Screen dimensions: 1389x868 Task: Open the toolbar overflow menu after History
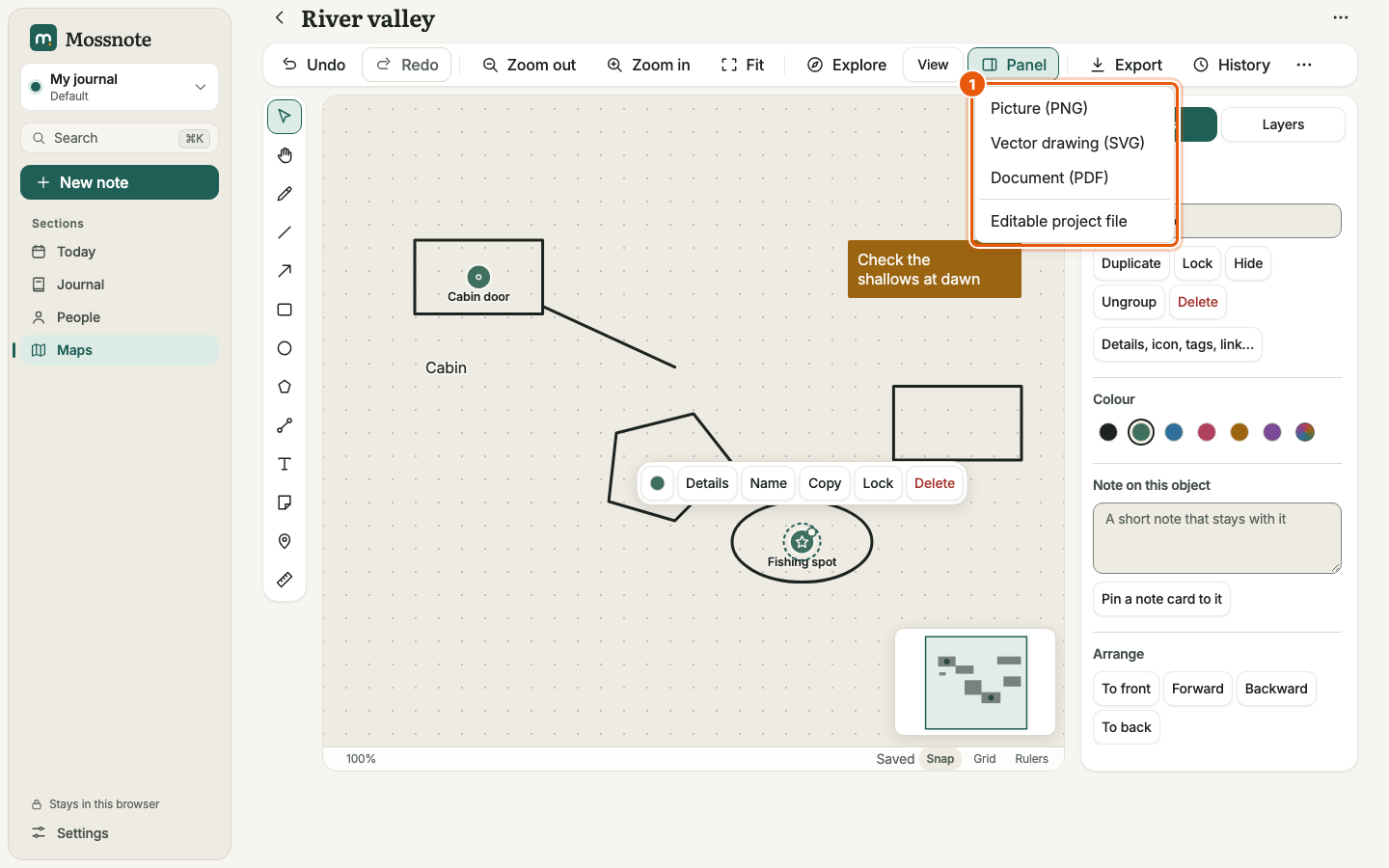(x=1304, y=65)
